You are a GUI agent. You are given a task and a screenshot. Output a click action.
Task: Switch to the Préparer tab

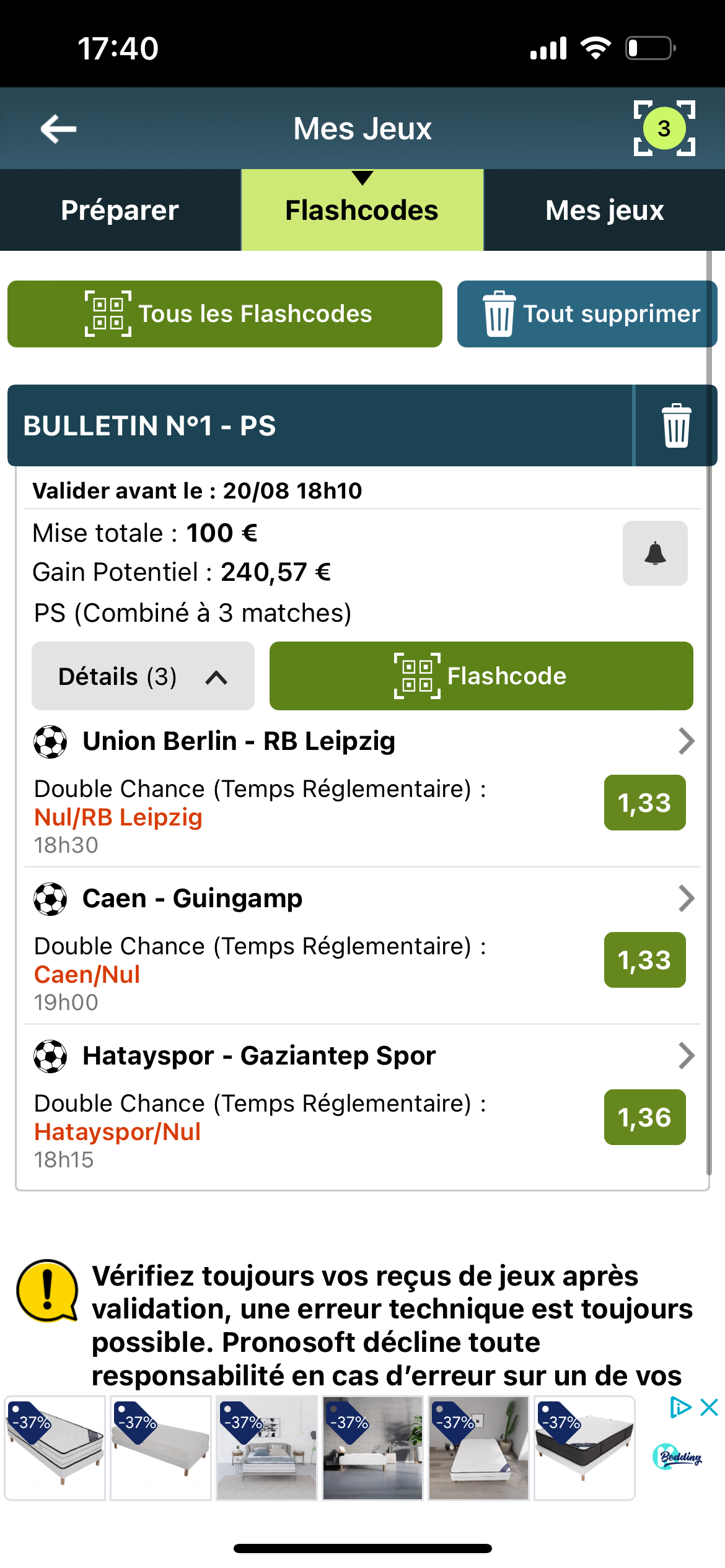point(120,210)
